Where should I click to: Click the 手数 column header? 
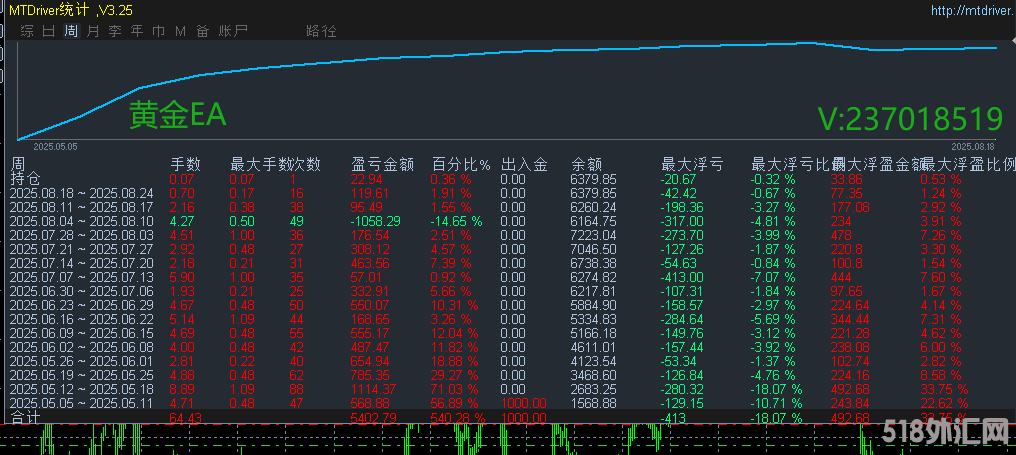185,165
